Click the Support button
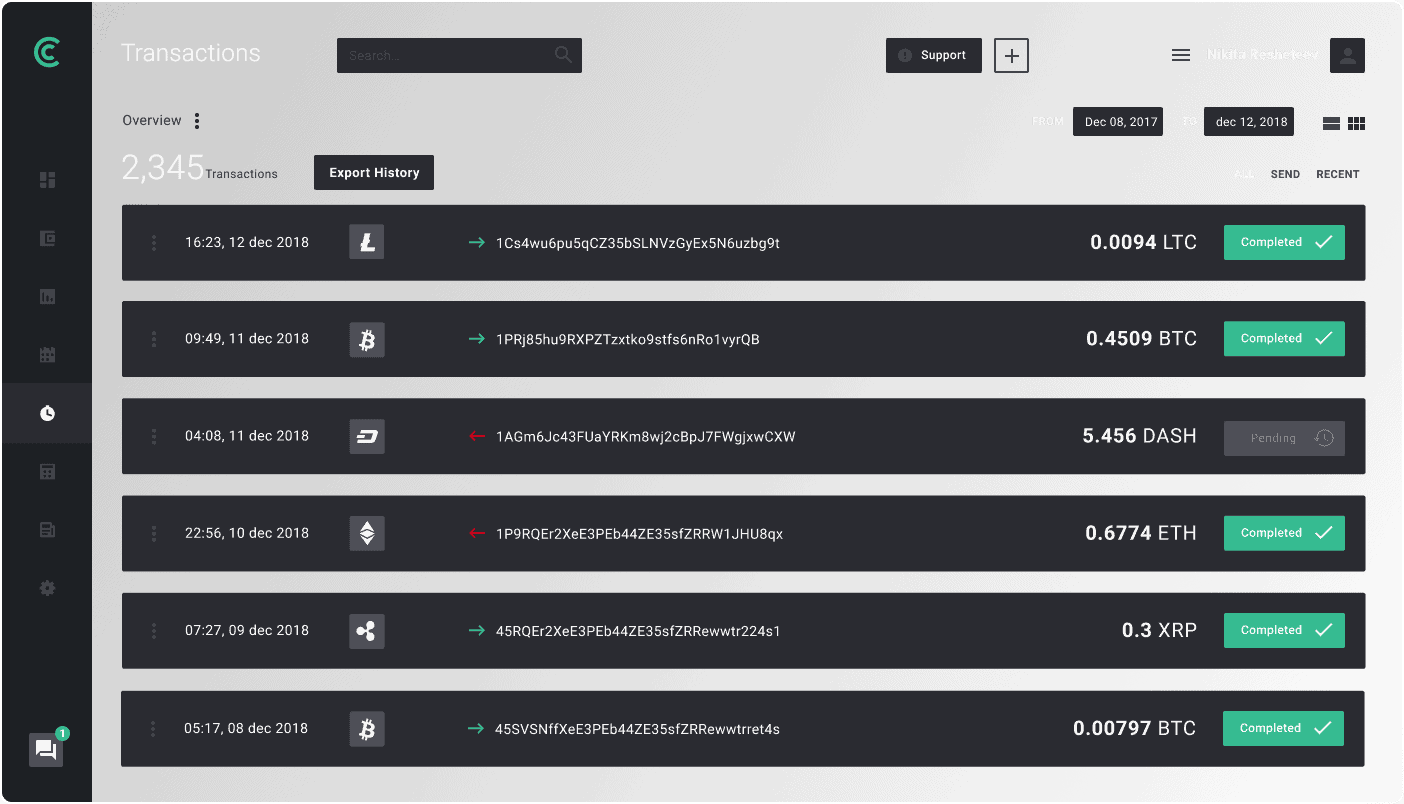This screenshot has width=1404, height=804. [x=933, y=56]
